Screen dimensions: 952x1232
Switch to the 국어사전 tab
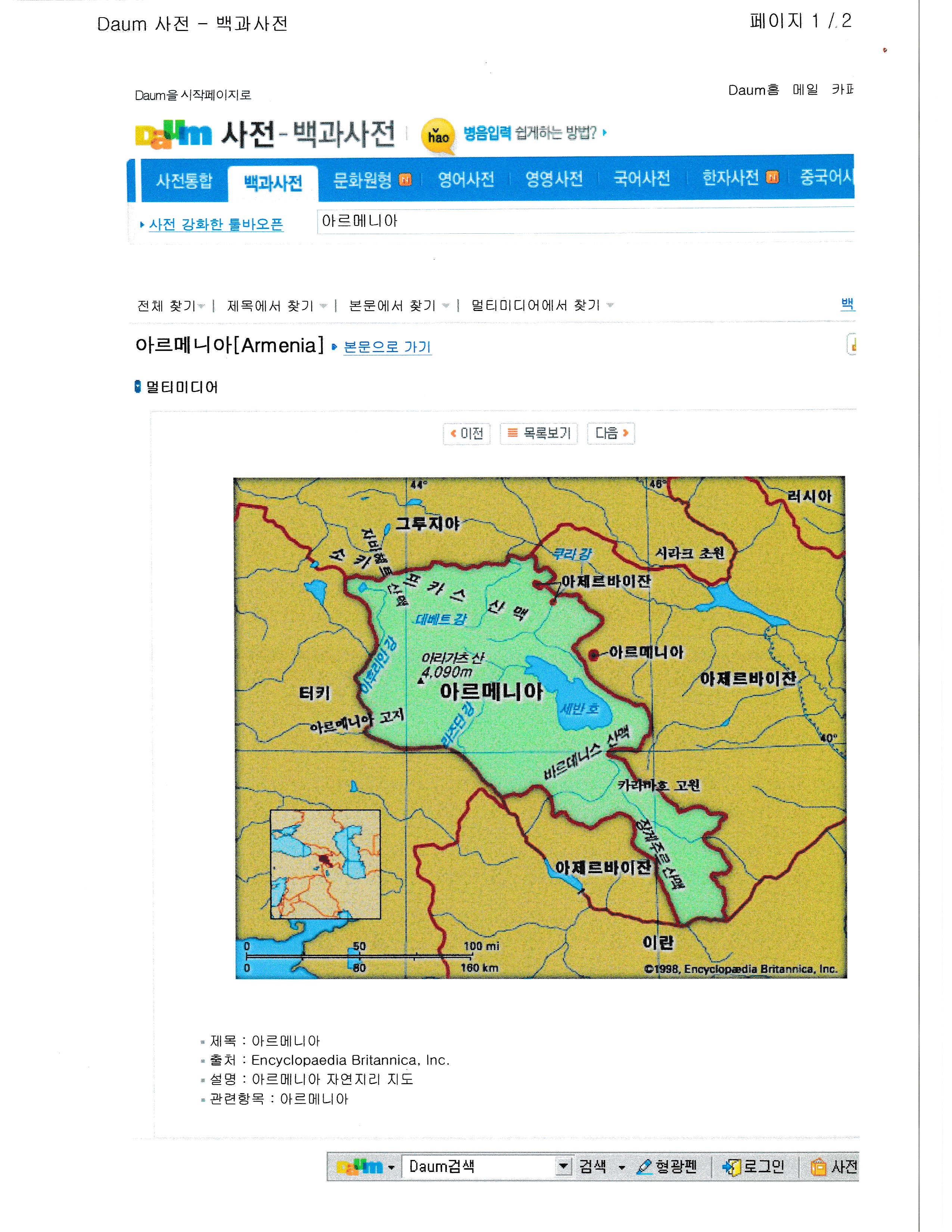641,179
